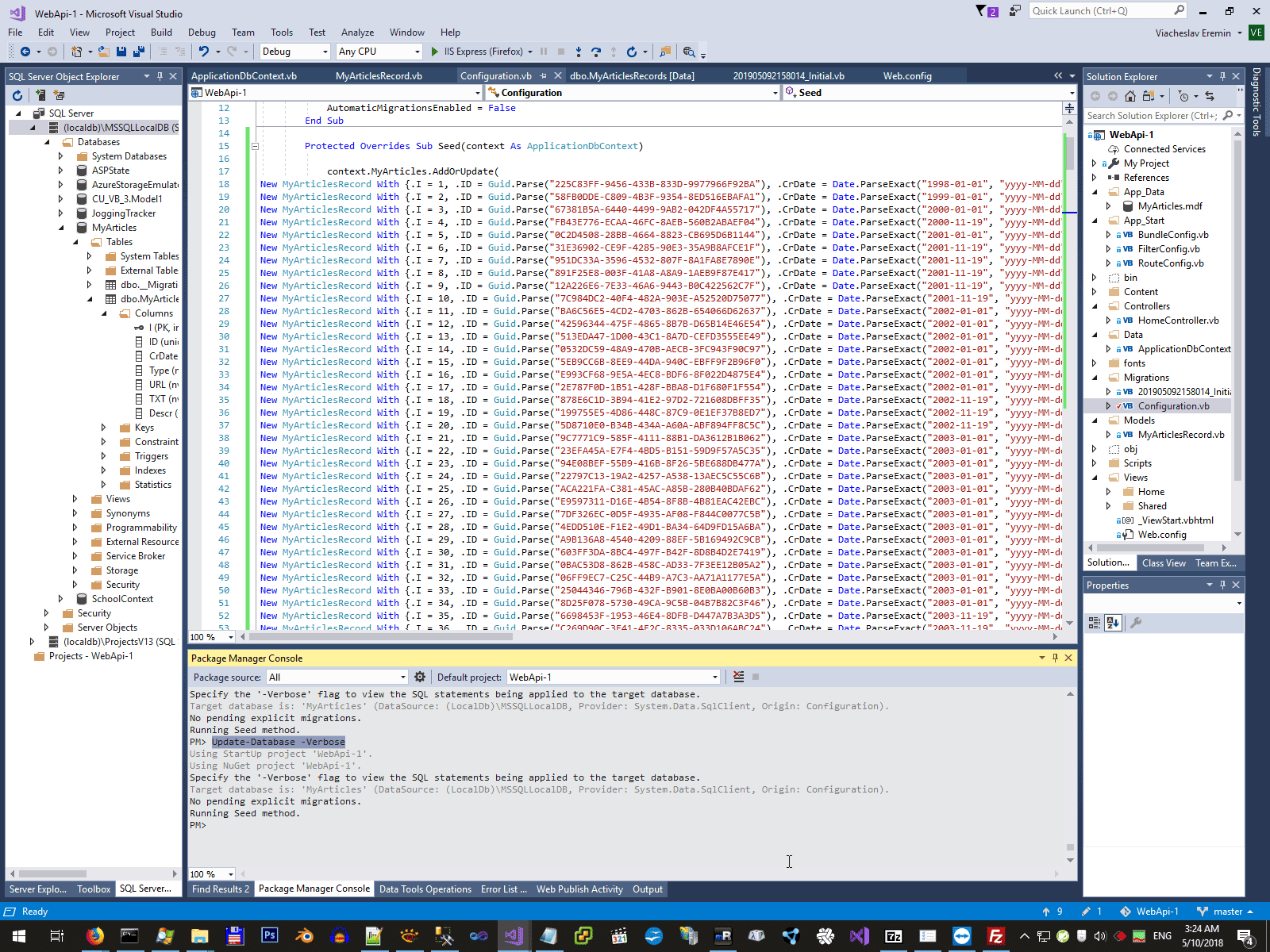This screenshot has height=952, width=1270.
Task: Open the notifications flag icon
Action: 987,11
